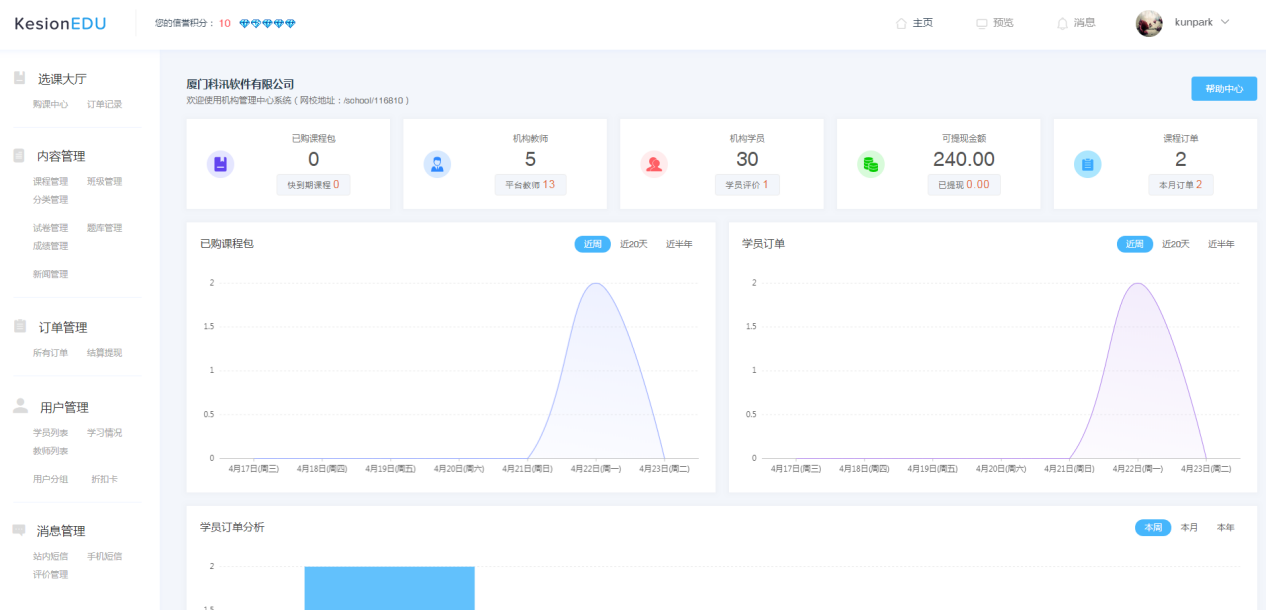The width and height of the screenshot is (1266, 610).
Task: Go to 主页 in the top navigation
Action: pyautogui.click(x=914, y=23)
